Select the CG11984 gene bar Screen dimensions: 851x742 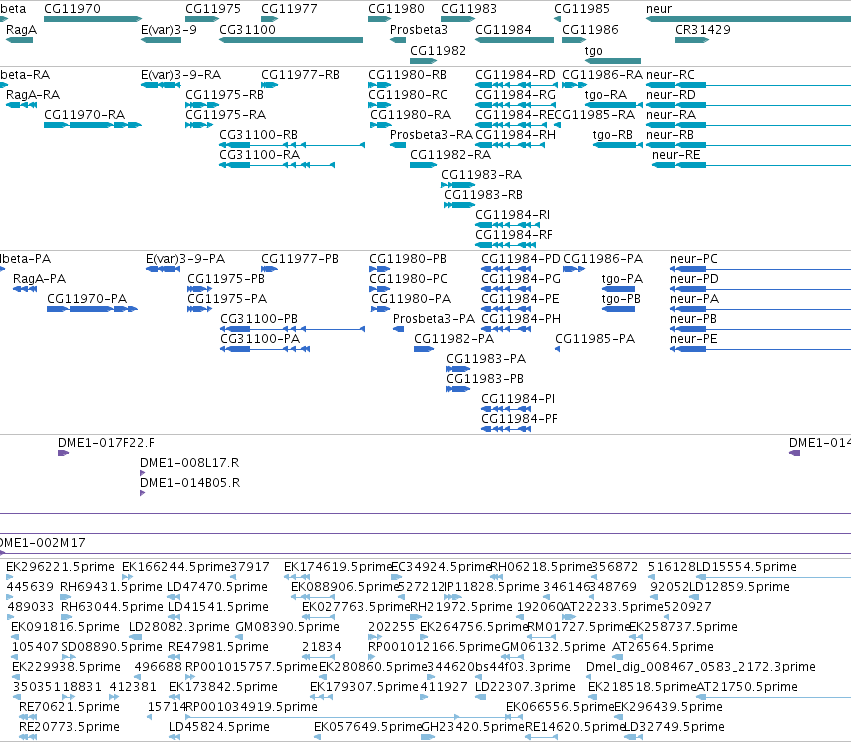click(515, 40)
